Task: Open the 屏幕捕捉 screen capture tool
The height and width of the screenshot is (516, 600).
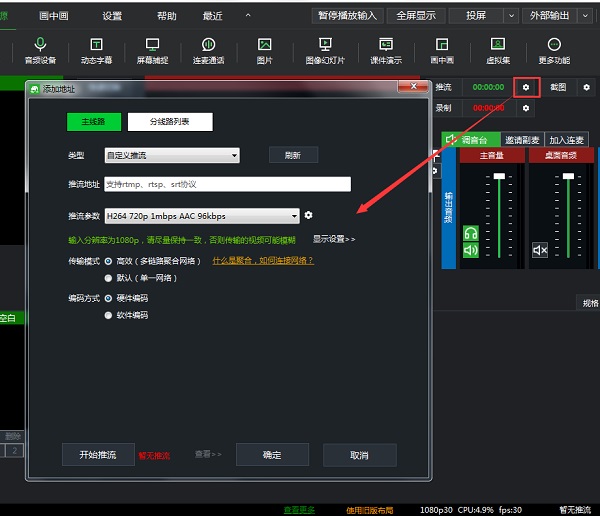Action: click(153, 51)
